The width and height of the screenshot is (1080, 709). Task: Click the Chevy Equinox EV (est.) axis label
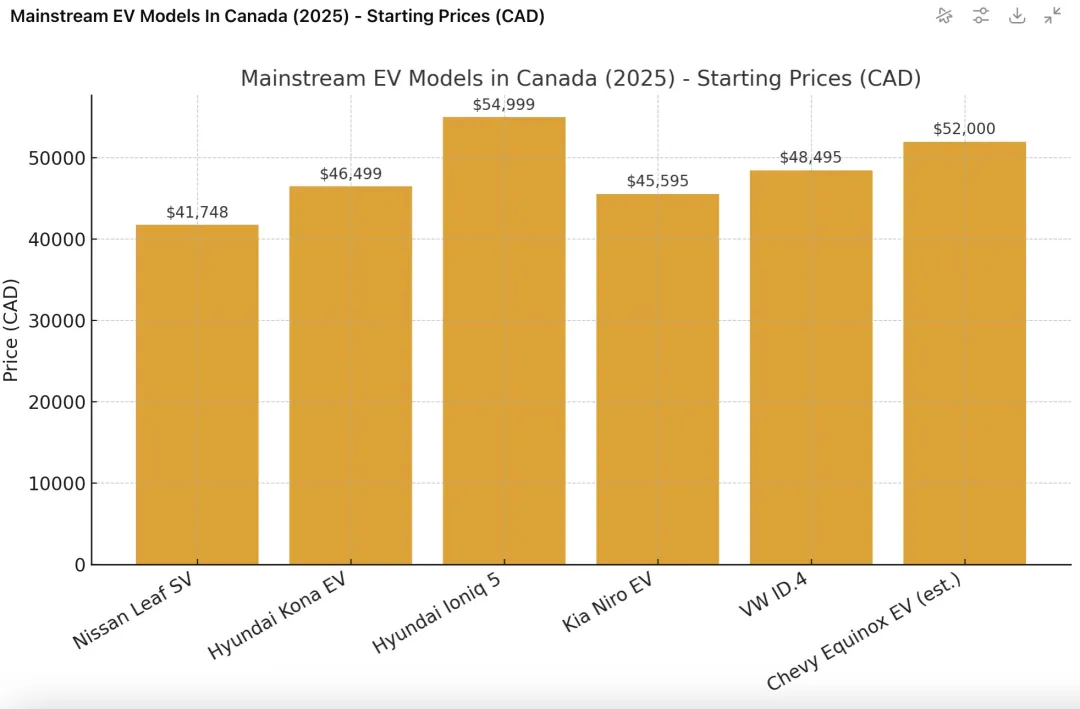point(864,631)
